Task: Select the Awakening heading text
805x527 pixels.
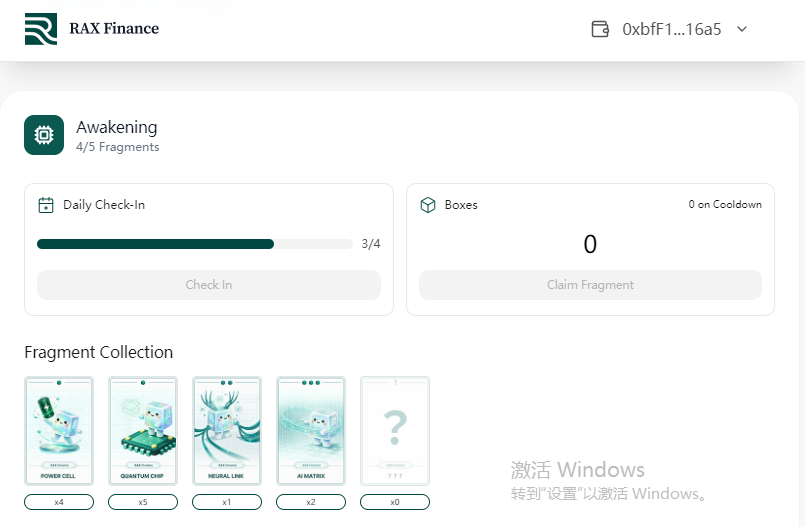Action: (x=117, y=127)
